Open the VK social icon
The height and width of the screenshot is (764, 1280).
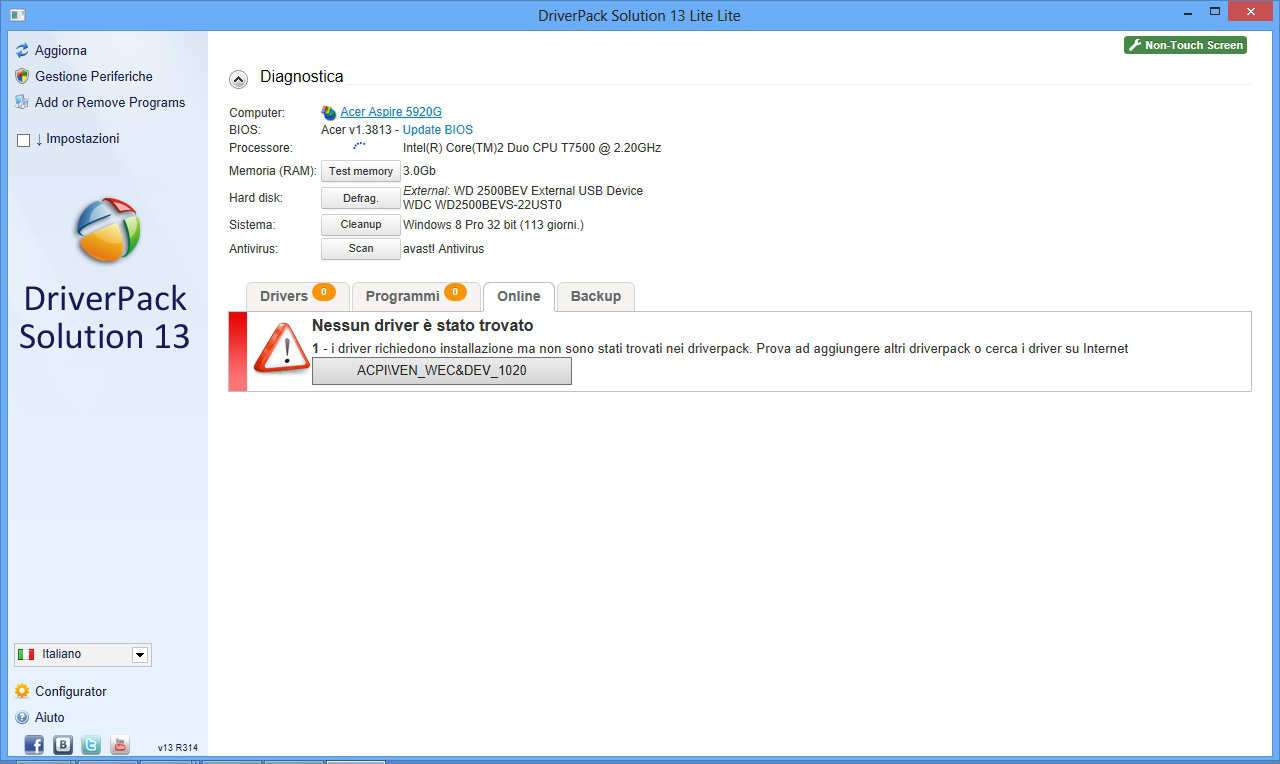pyautogui.click(x=63, y=744)
